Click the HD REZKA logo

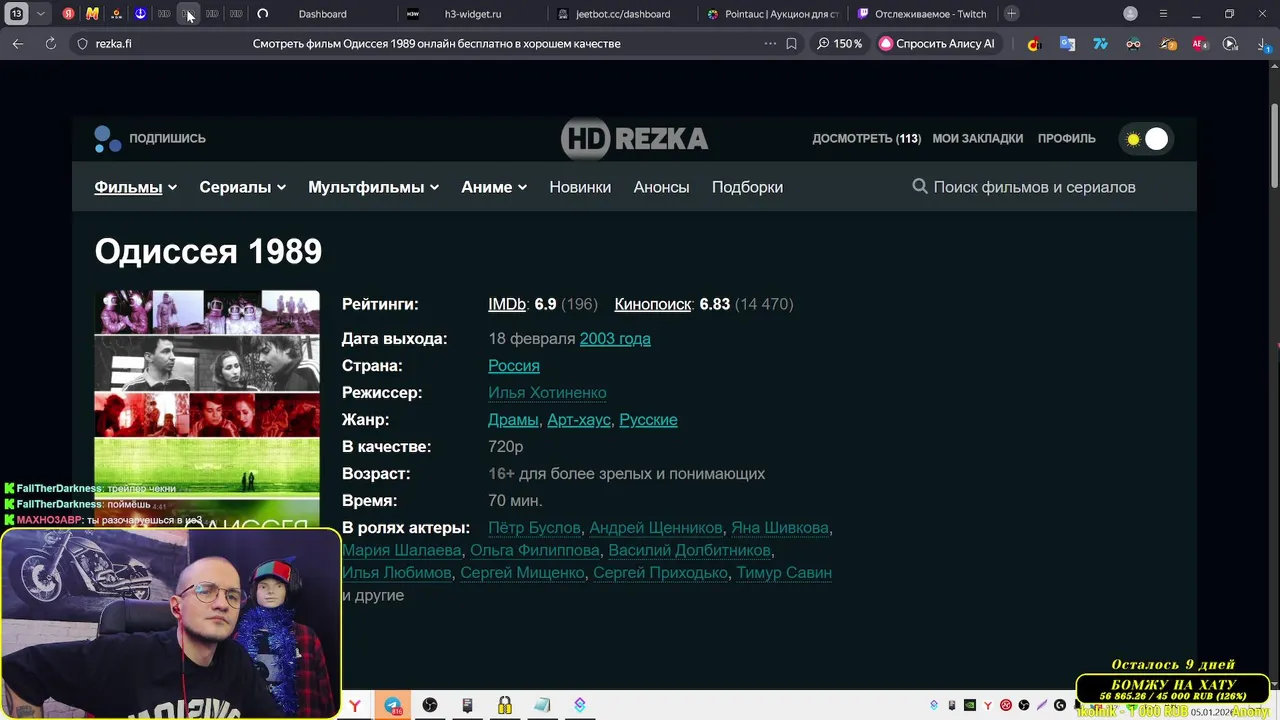point(634,139)
